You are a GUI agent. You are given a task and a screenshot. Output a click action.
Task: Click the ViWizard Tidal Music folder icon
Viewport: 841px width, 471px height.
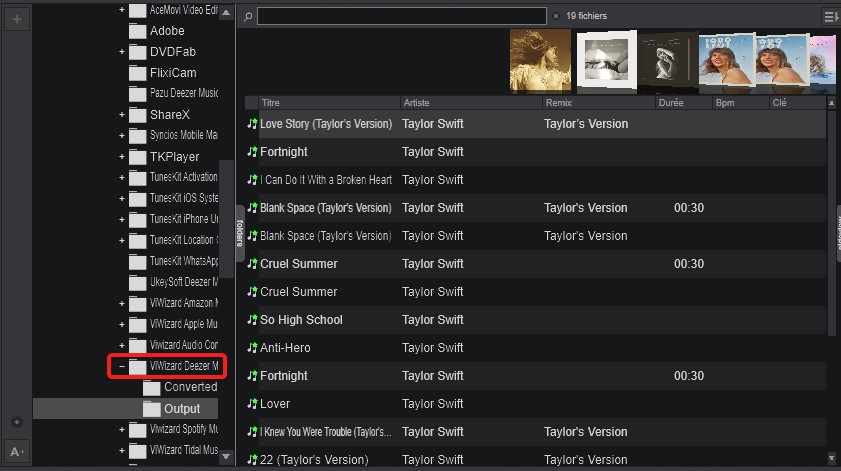138,451
